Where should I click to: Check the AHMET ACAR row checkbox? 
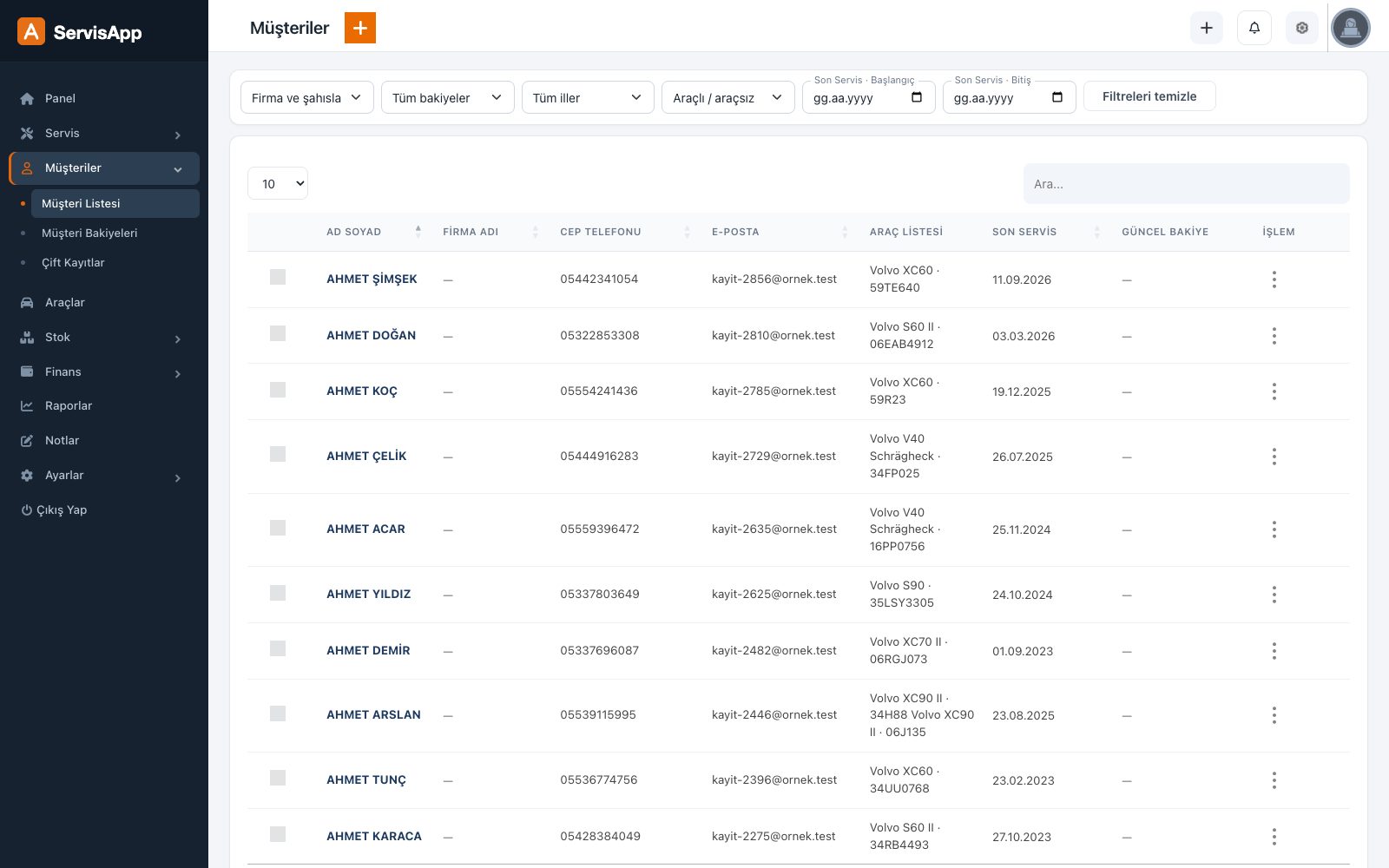click(278, 528)
